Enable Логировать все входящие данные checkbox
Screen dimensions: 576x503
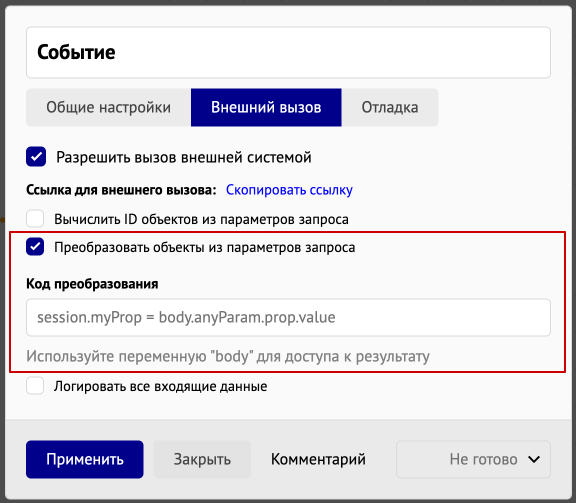pyautogui.click(x=35, y=386)
